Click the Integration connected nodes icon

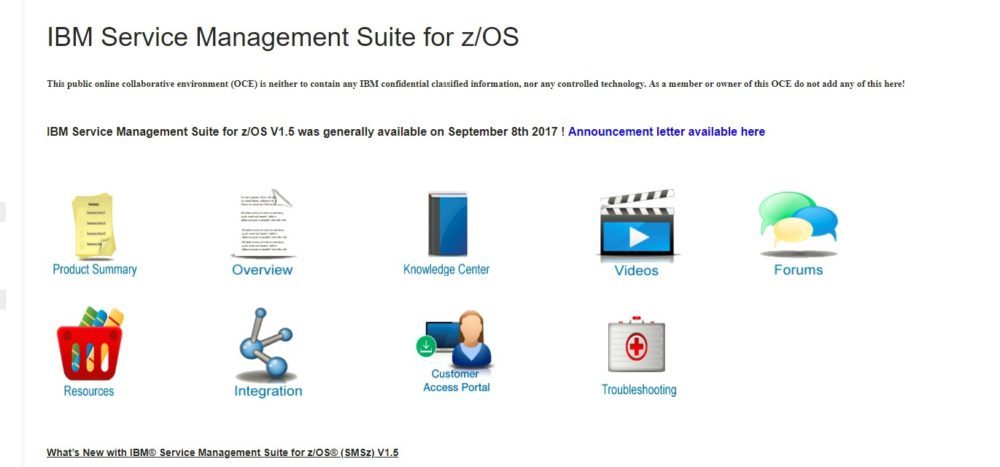tap(267, 345)
